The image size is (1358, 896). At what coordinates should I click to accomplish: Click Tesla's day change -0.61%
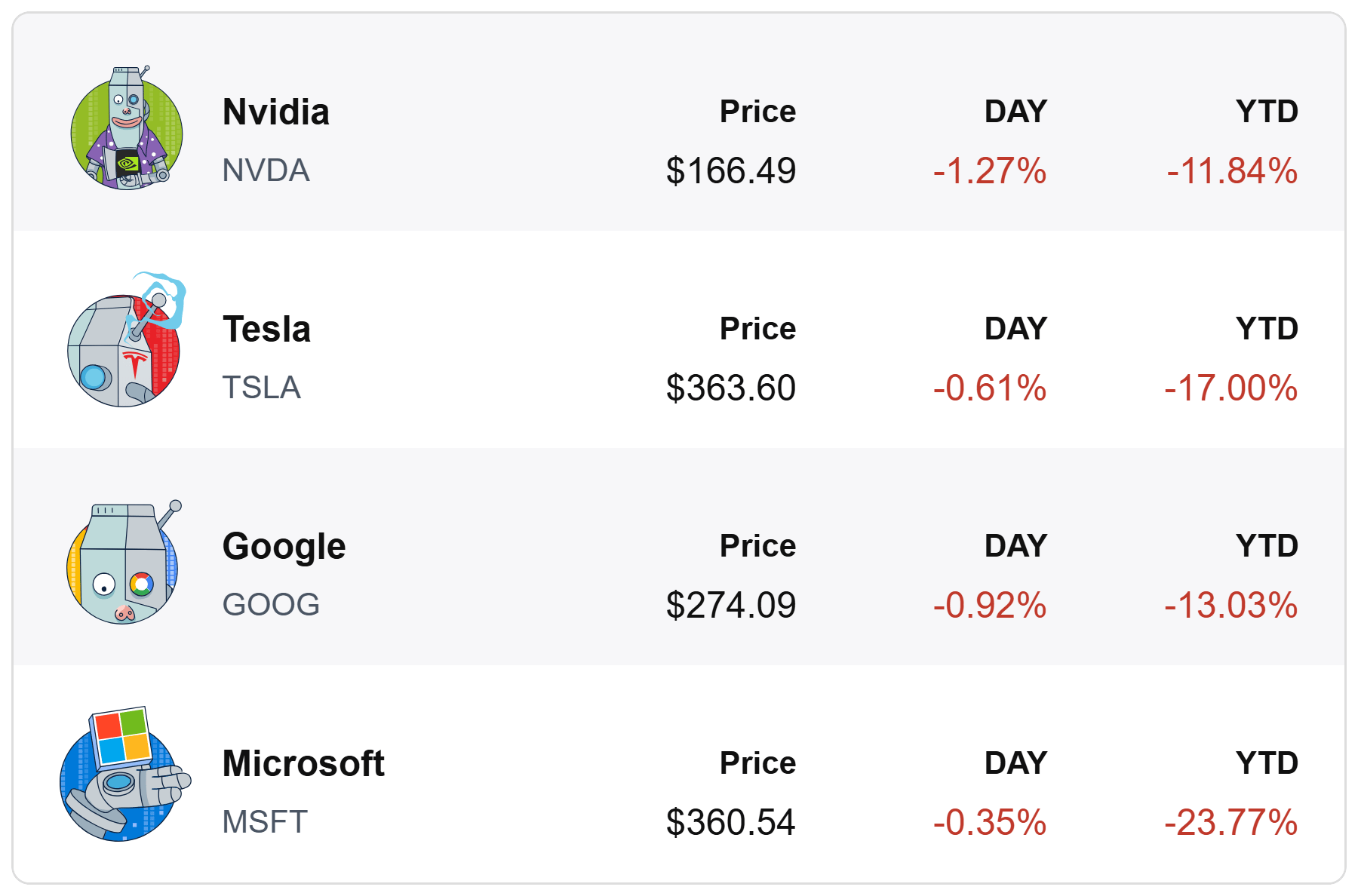click(x=989, y=388)
